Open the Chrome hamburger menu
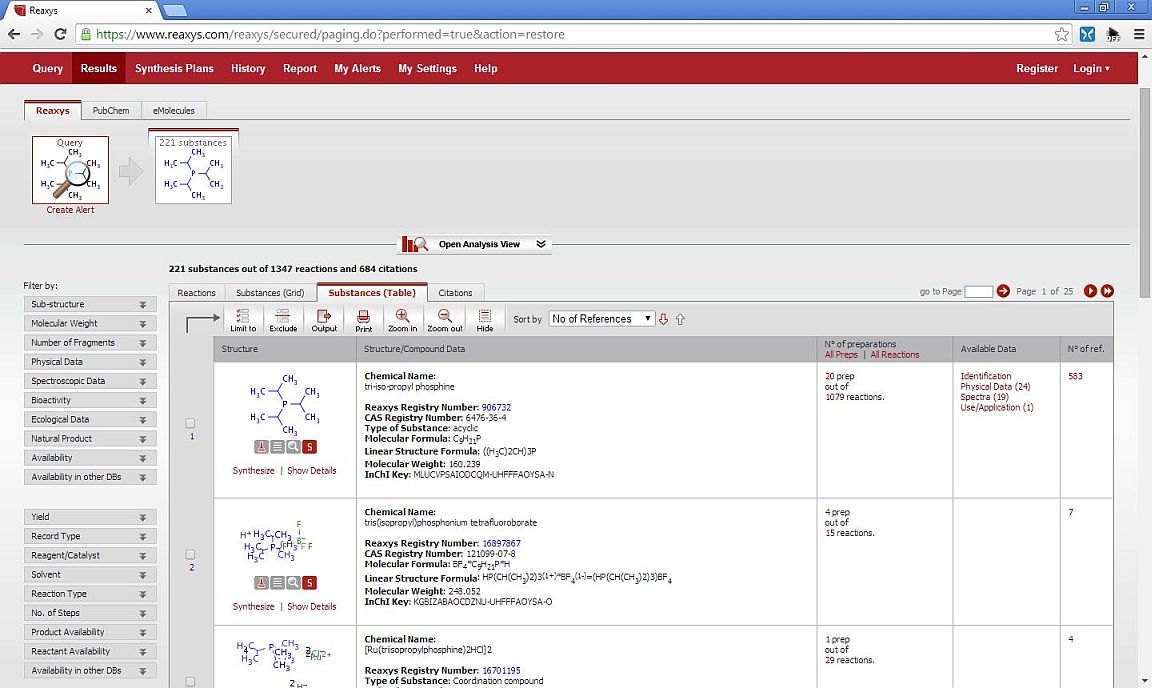The image size is (1152, 688). coord(1139,34)
